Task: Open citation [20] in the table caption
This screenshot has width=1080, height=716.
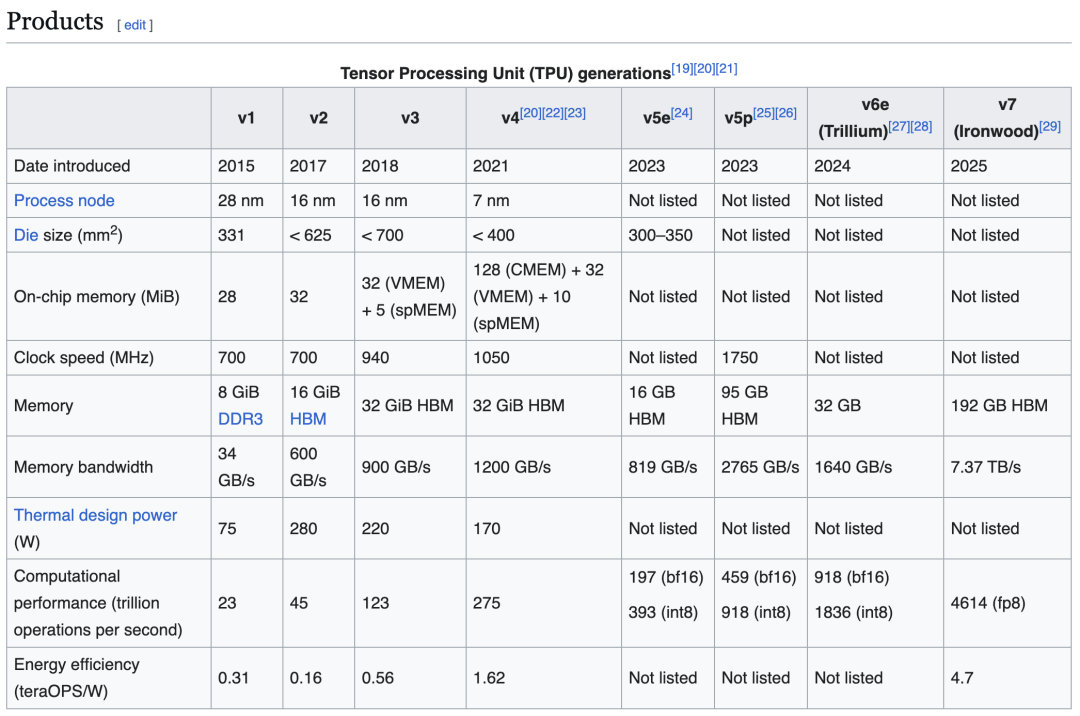Action: click(704, 69)
